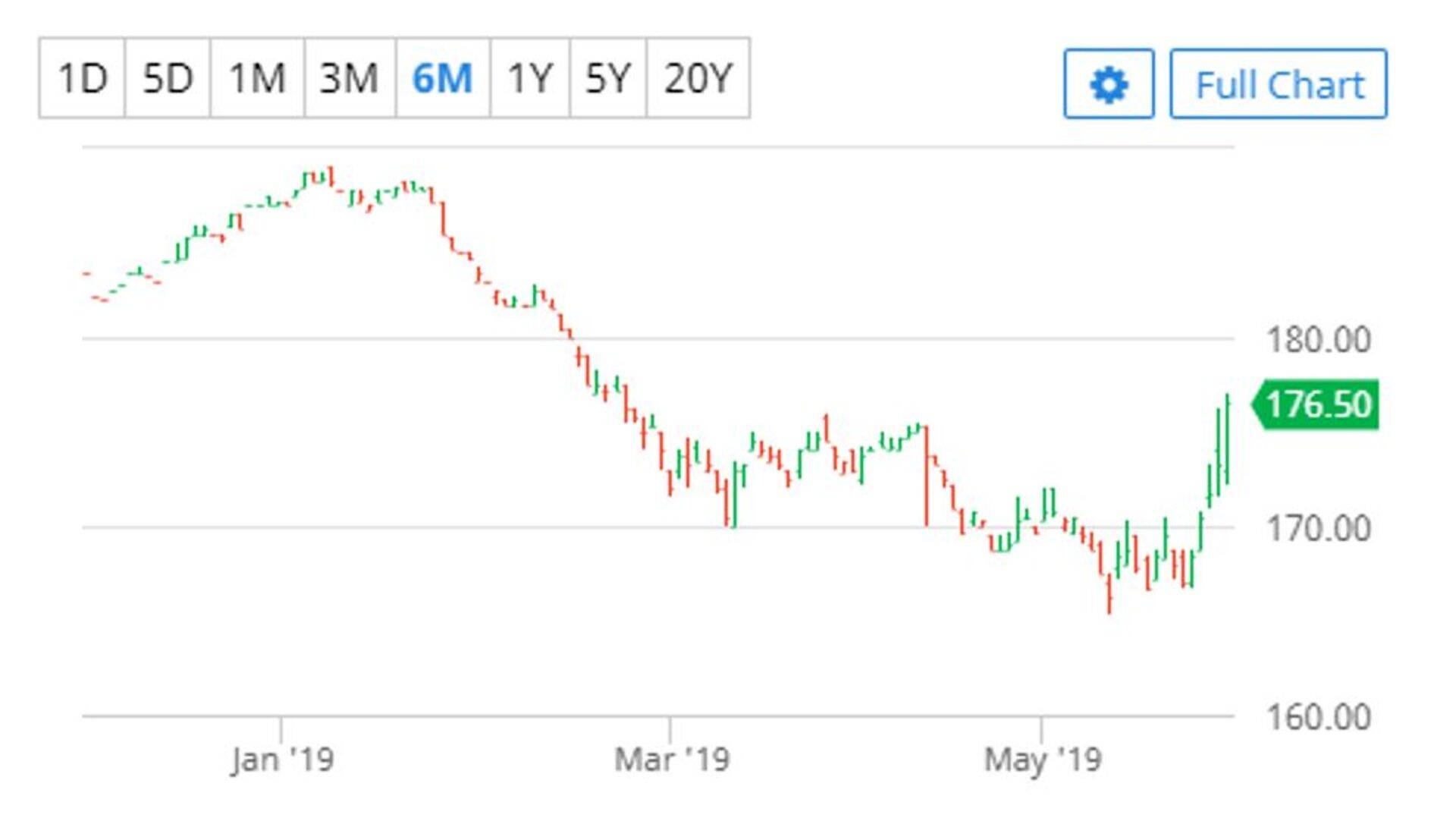This screenshot has width=1456, height=821.
Task: View the 5Y price history
Action: pos(607,78)
